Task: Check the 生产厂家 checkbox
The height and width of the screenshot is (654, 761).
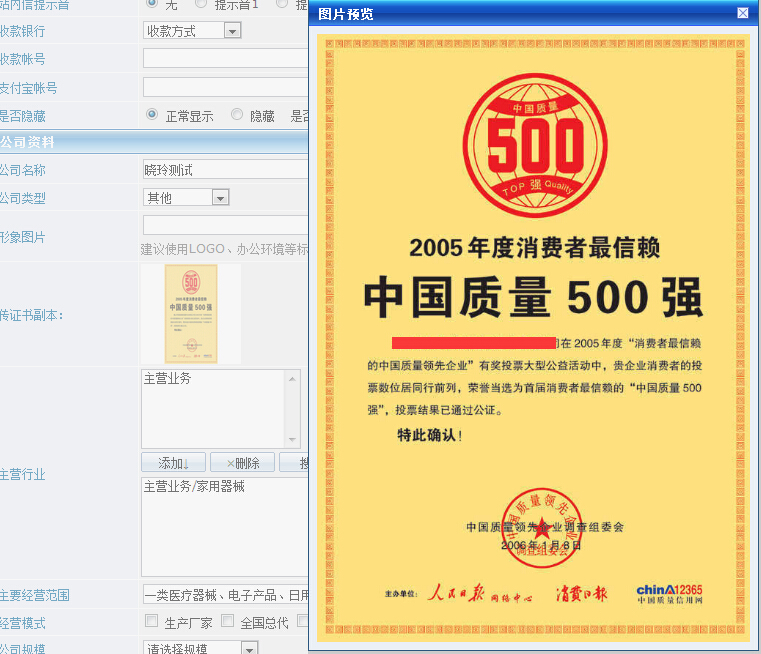Action: [152, 621]
